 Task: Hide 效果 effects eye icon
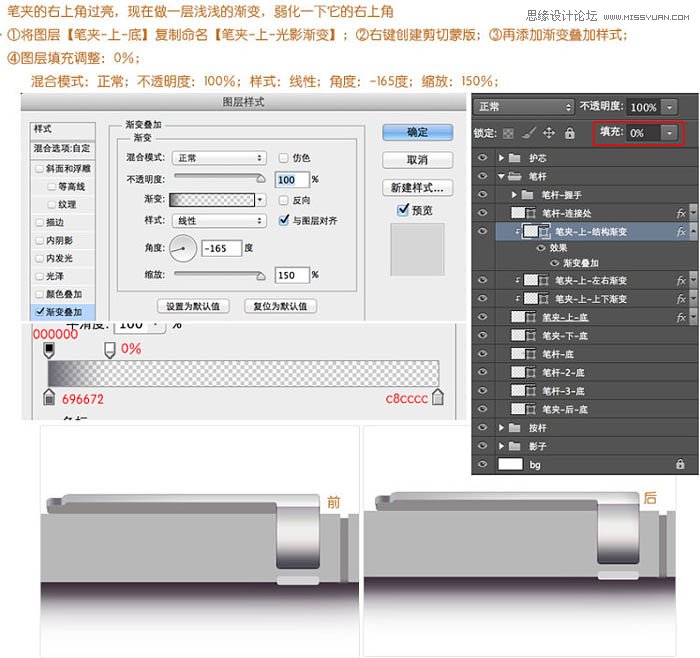(x=541, y=248)
